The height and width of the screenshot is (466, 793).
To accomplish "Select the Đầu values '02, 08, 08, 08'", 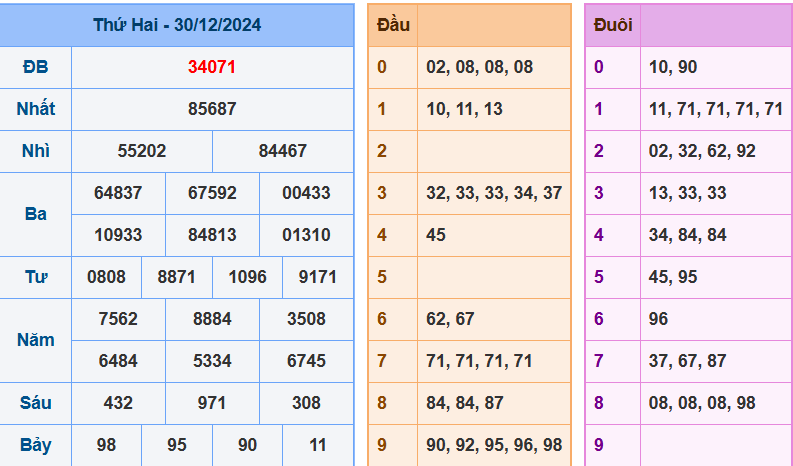I will click(479, 67).
